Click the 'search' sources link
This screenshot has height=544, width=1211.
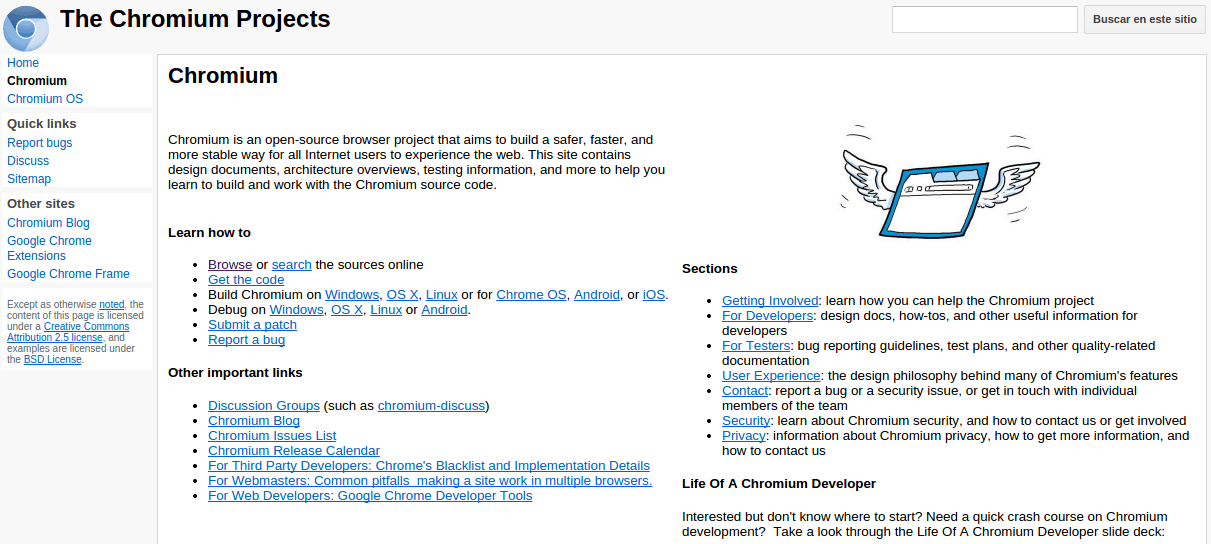[292, 265]
